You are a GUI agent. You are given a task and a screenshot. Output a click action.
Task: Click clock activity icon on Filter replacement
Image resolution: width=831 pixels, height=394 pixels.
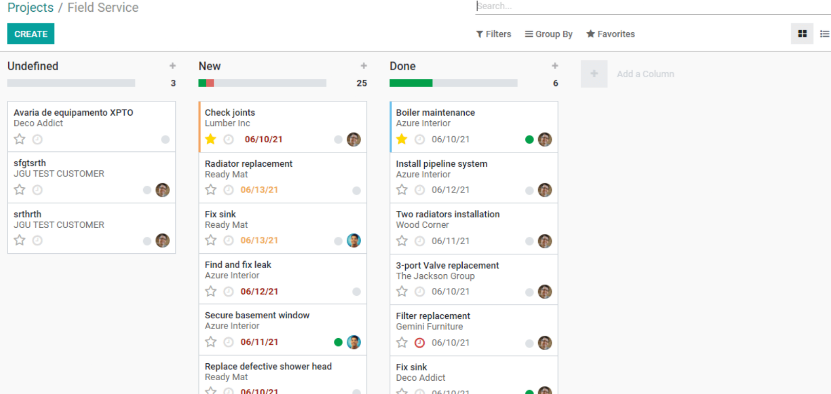tap(419, 343)
